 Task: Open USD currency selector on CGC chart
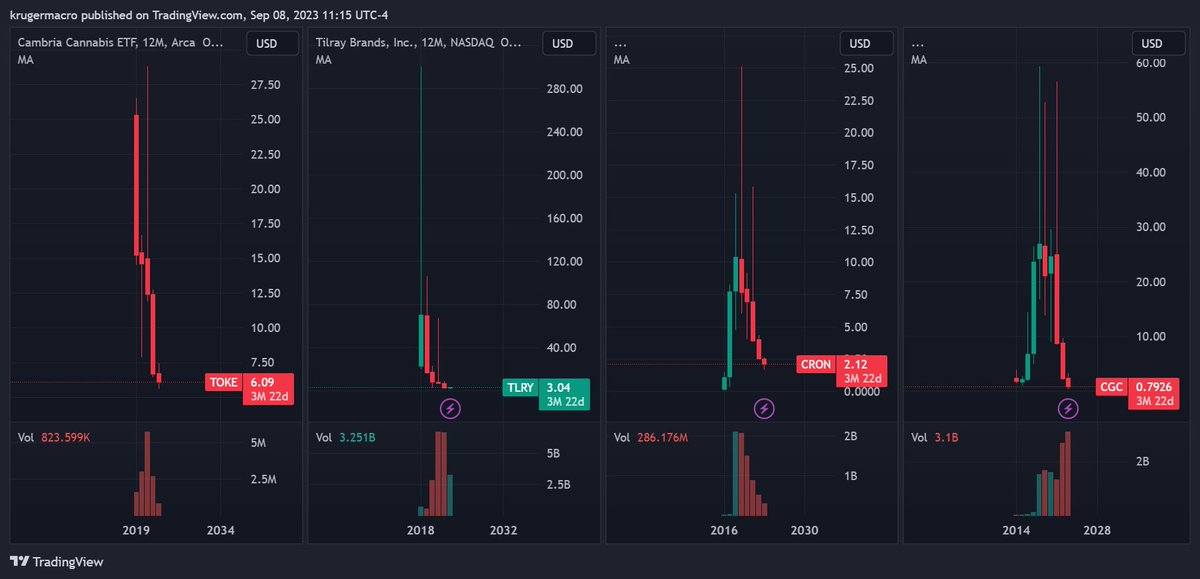point(1158,43)
